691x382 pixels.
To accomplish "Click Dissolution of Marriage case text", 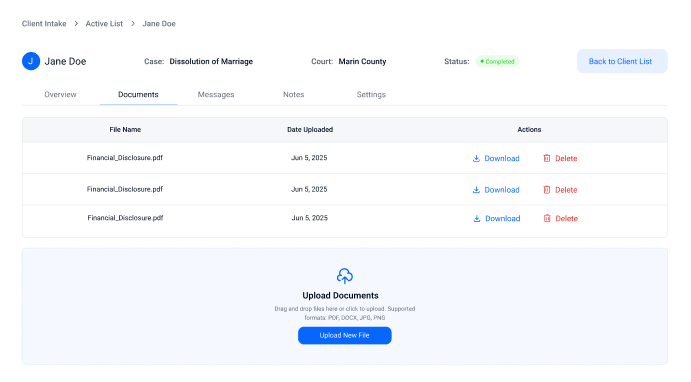I will [x=211, y=61].
